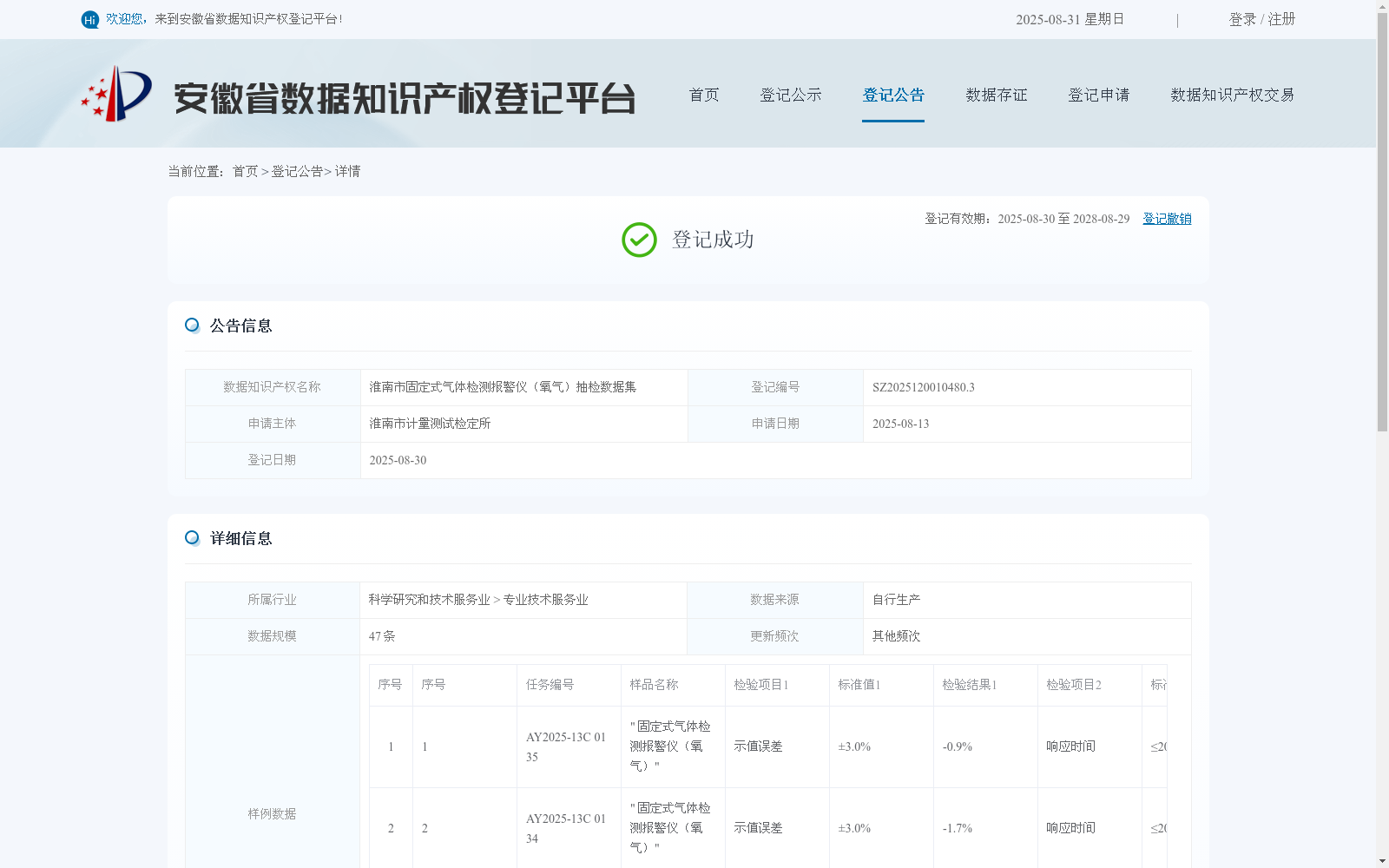The width and height of the screenshot is (1389, 868).
Task: Open the 登记公示 navigation tab
Action: coord(791,95)
